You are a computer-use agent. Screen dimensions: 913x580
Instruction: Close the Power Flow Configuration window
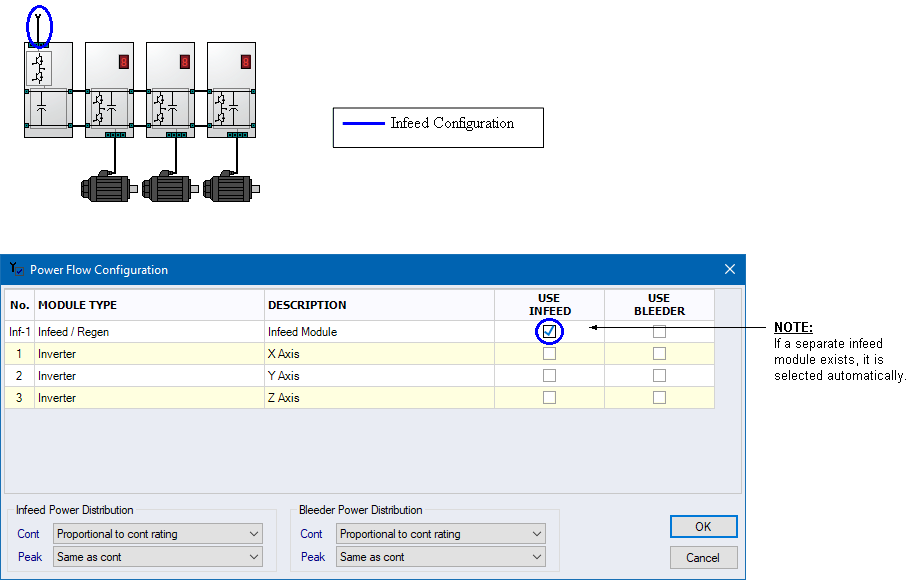click(730, 269)
